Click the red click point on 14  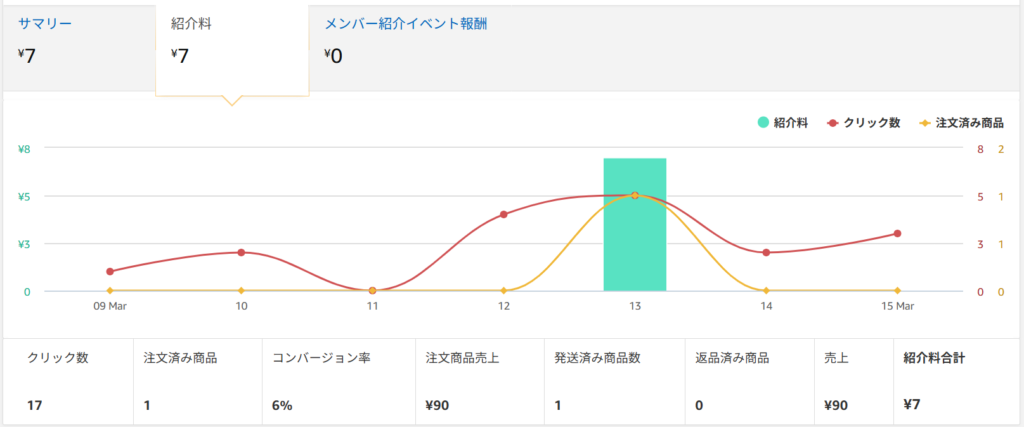[766, 252]
